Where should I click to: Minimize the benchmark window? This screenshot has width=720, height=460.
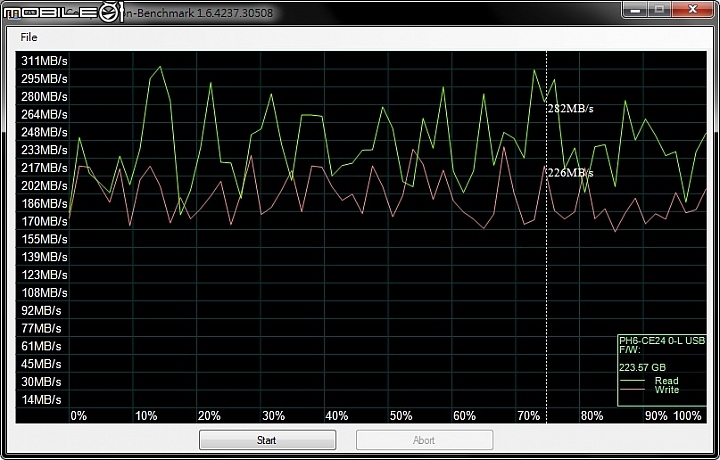click(x=636, y=10)
